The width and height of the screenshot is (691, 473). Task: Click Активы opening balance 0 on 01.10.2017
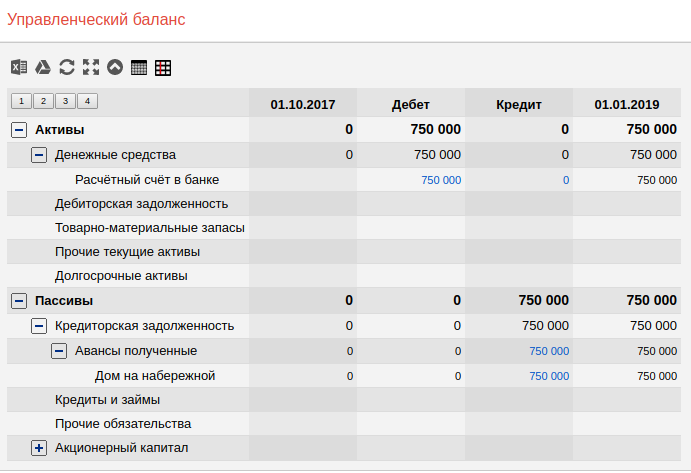point(349,130)
